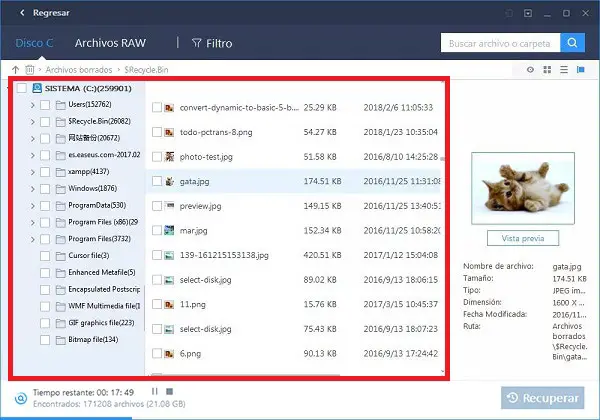Click the scan status circular icon
Image resolution: width=600 pixels, height=420 pixels.
coord(21,398)
